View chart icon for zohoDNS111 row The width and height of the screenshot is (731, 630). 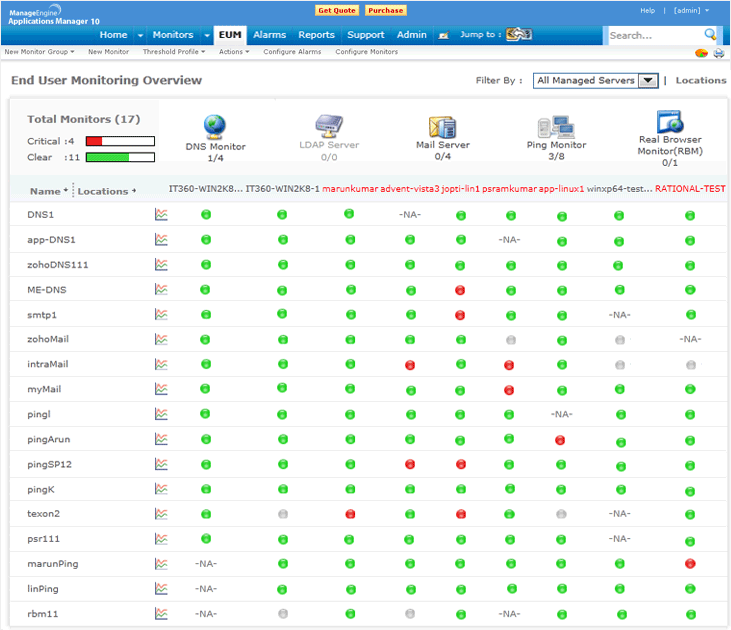[161, 264]
